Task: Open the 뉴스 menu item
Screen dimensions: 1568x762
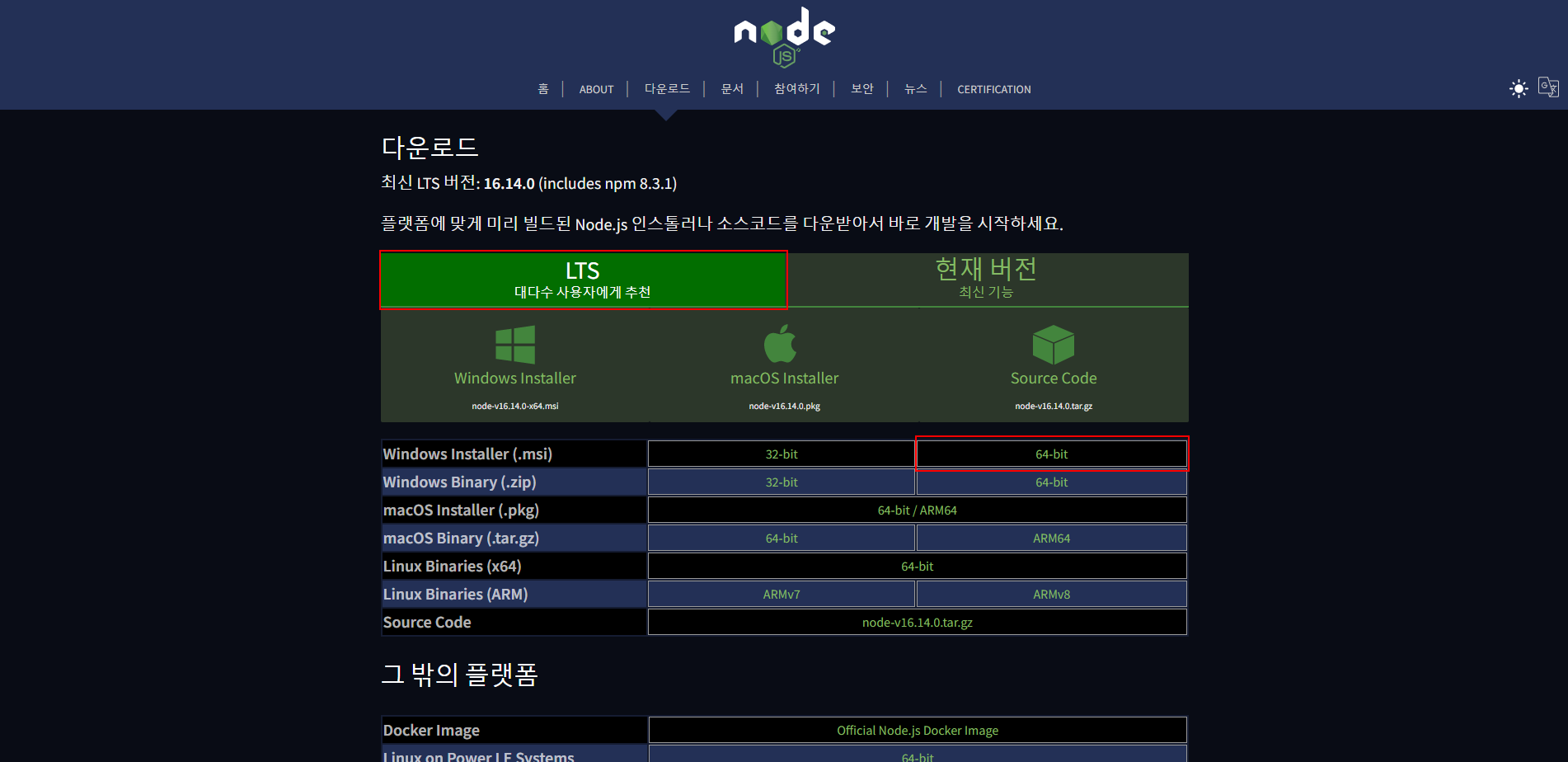Action: tap(916, 89)
